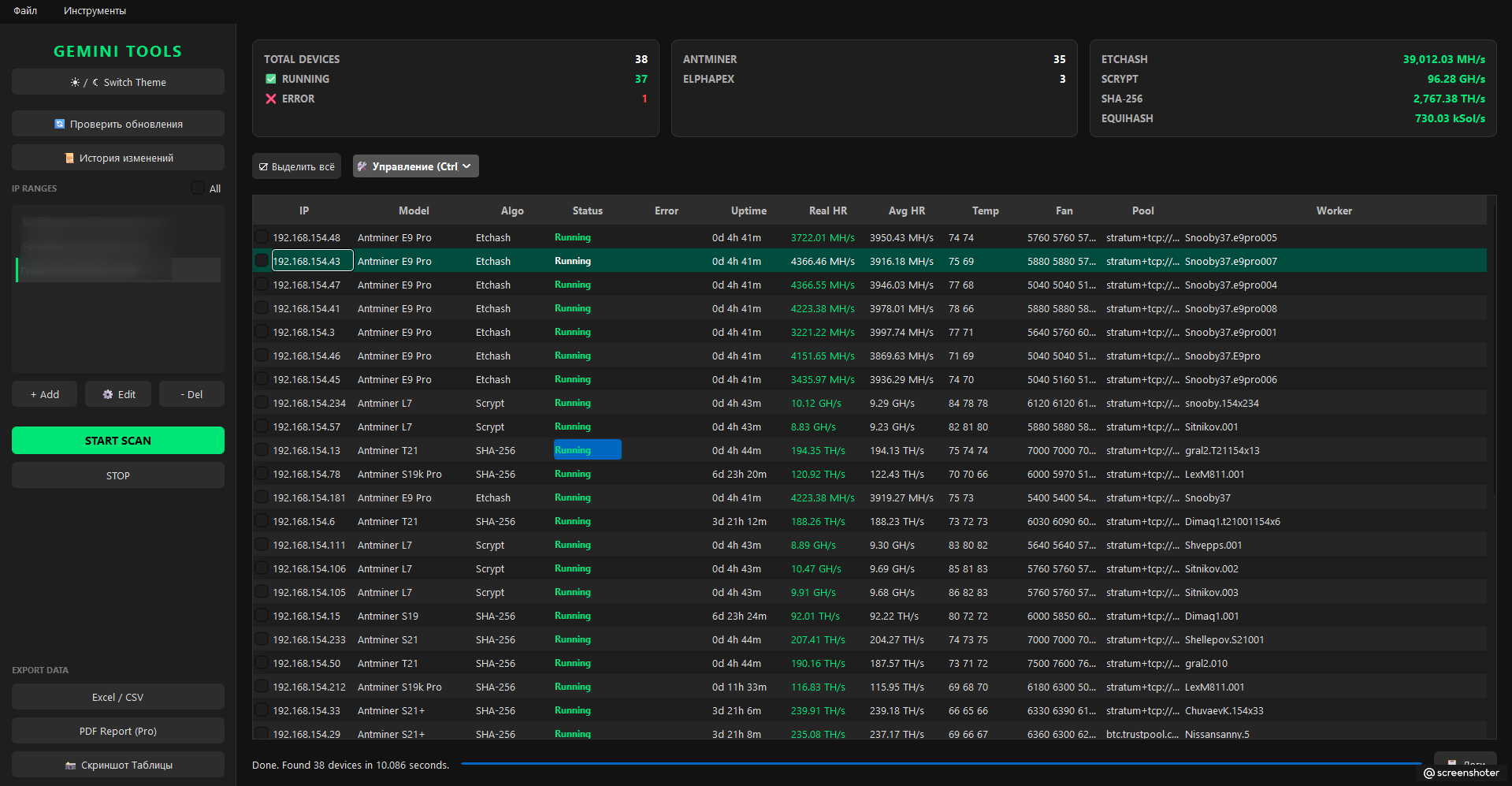Tick the checkbox for 192.168.154.13 row
Viewport: 1512px width, 786px height.
coord(262,449)
